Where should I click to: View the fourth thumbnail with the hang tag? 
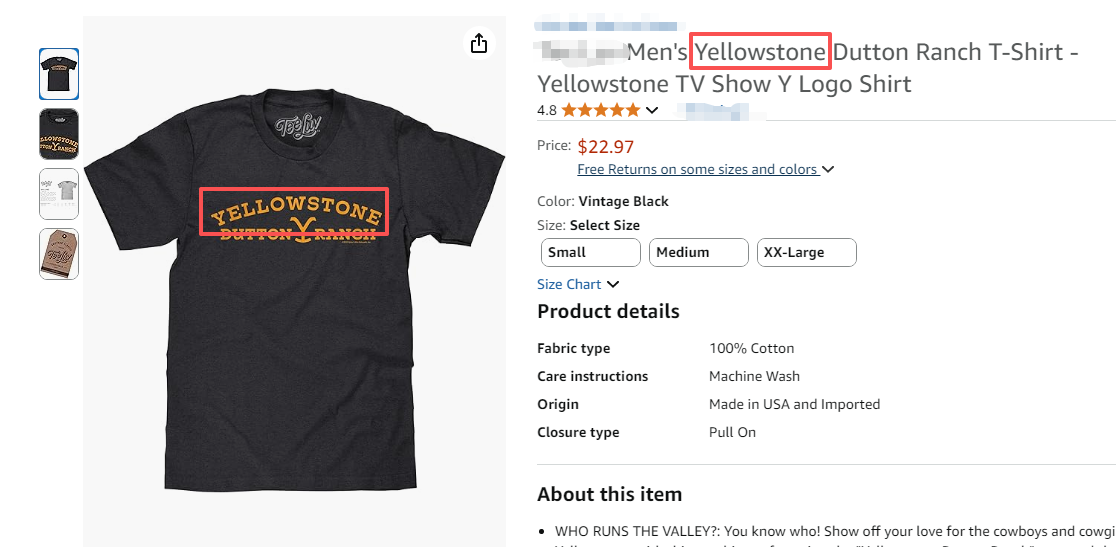pyautogui.click(x=59, y=254)
